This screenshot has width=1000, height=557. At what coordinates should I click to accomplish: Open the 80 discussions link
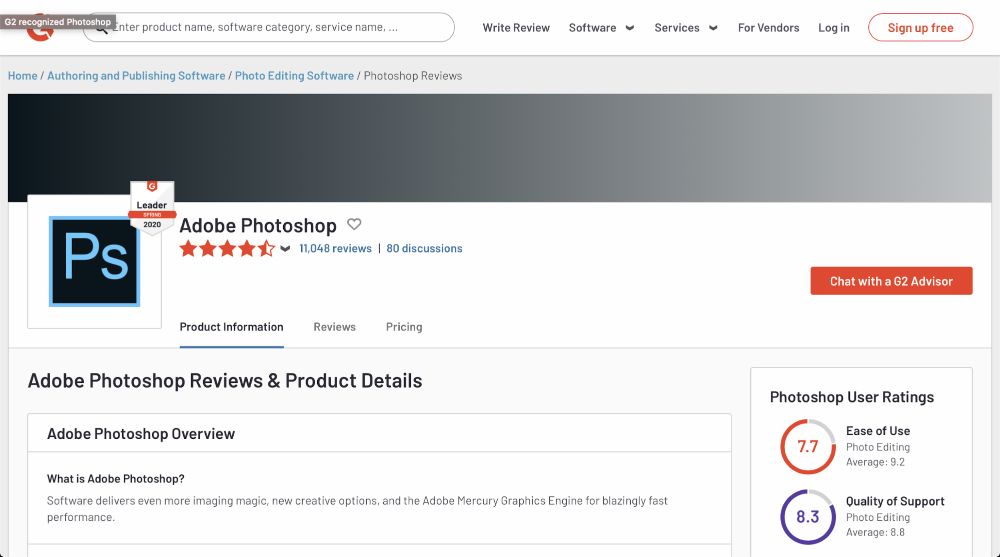point(424,248)
